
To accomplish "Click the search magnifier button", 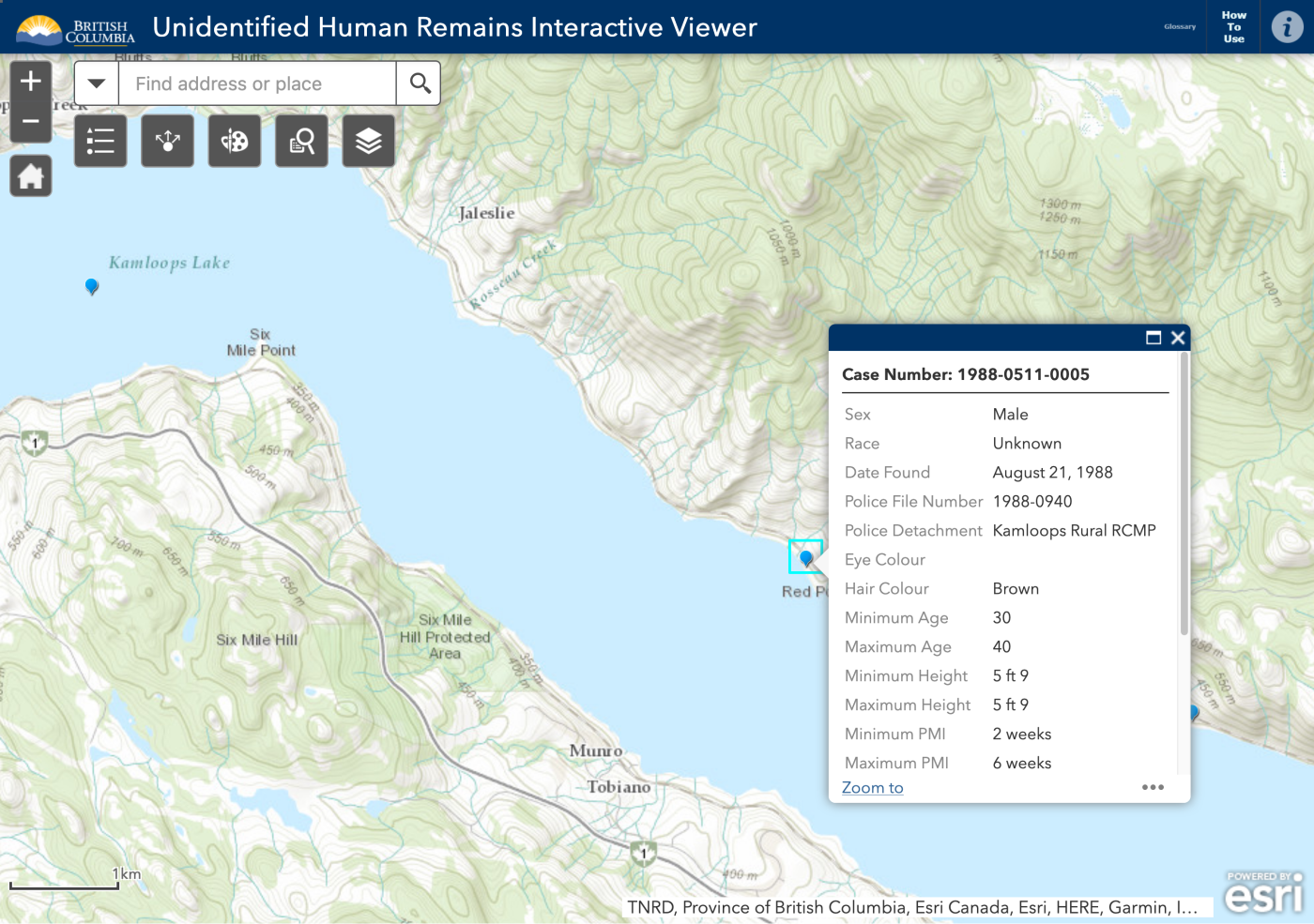I will click(420, 83).
